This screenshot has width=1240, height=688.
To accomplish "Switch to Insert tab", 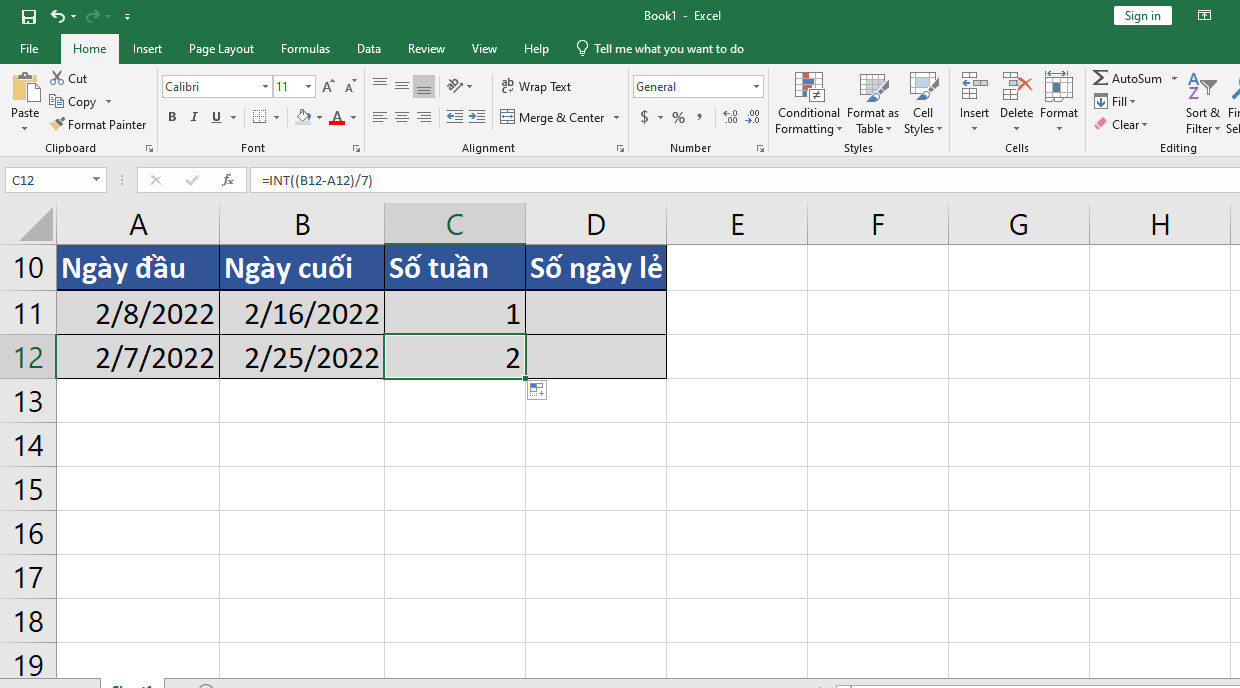I will [147, 49].
